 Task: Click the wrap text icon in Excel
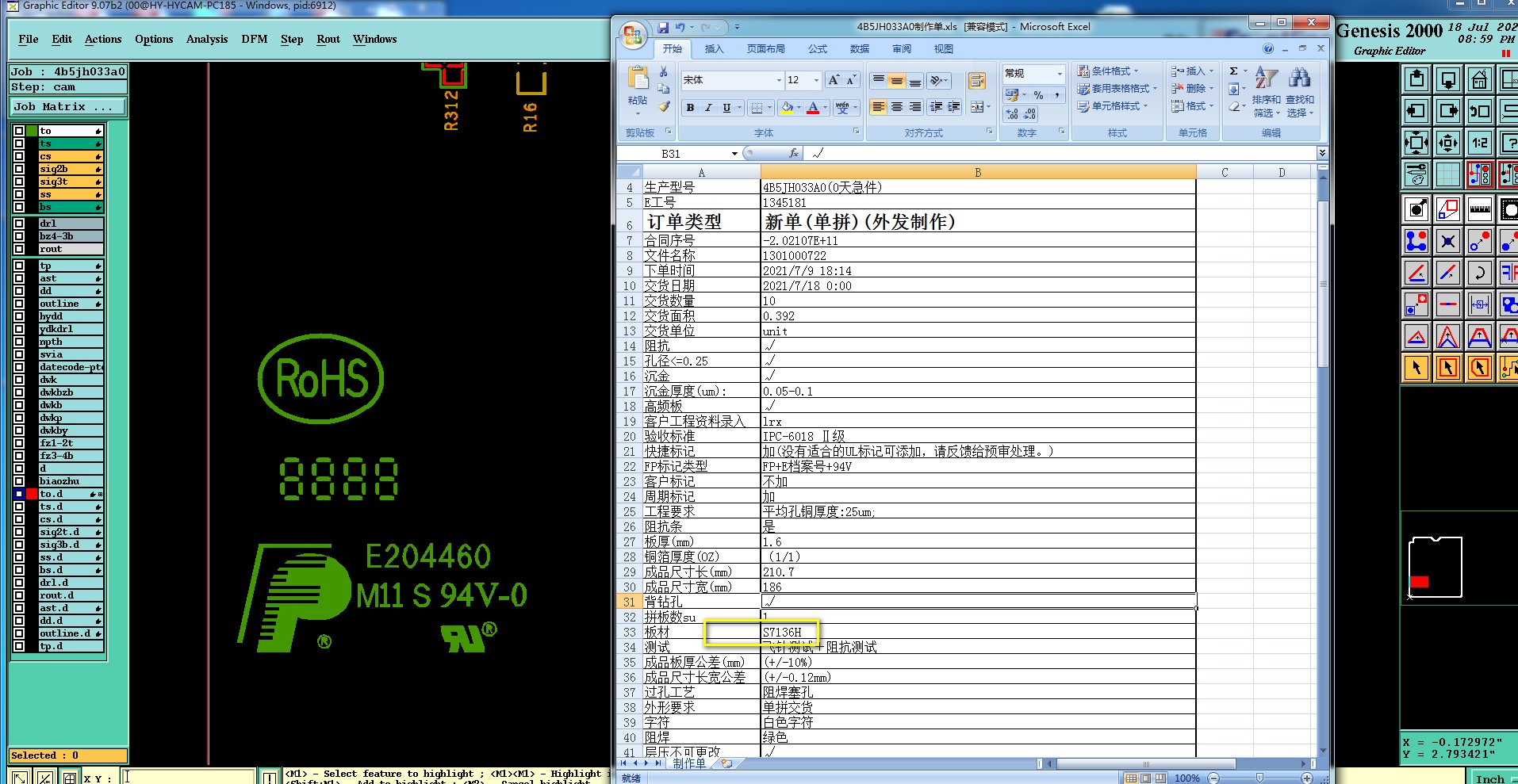977,81
